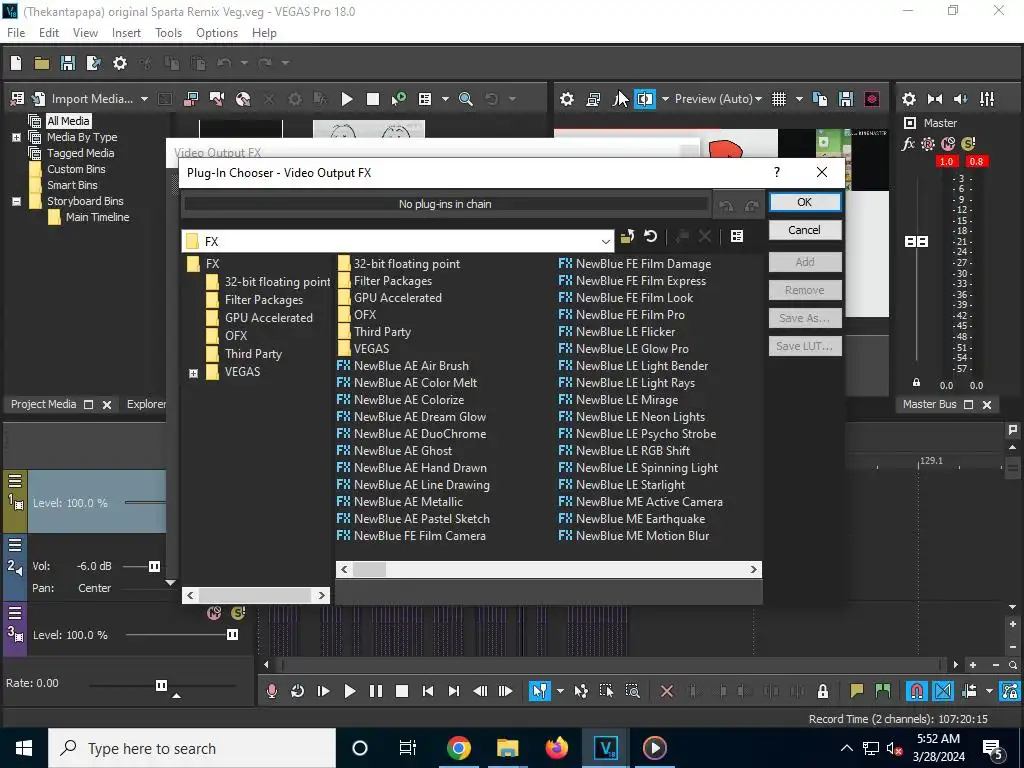
Task: Open the FX folder path dropdown
Action: [x=605, y=242]
